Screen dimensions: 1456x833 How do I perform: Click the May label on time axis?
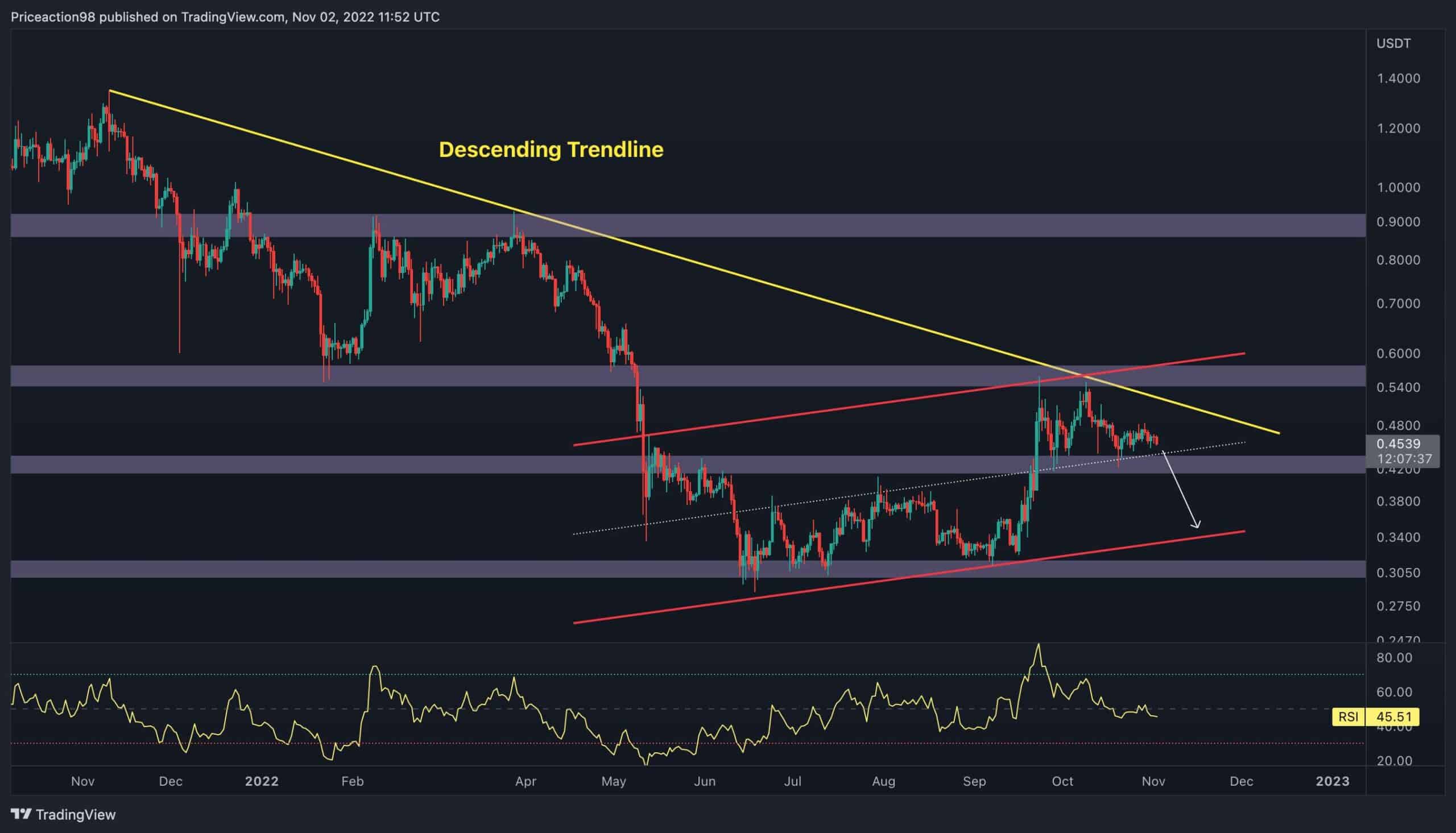613,781
